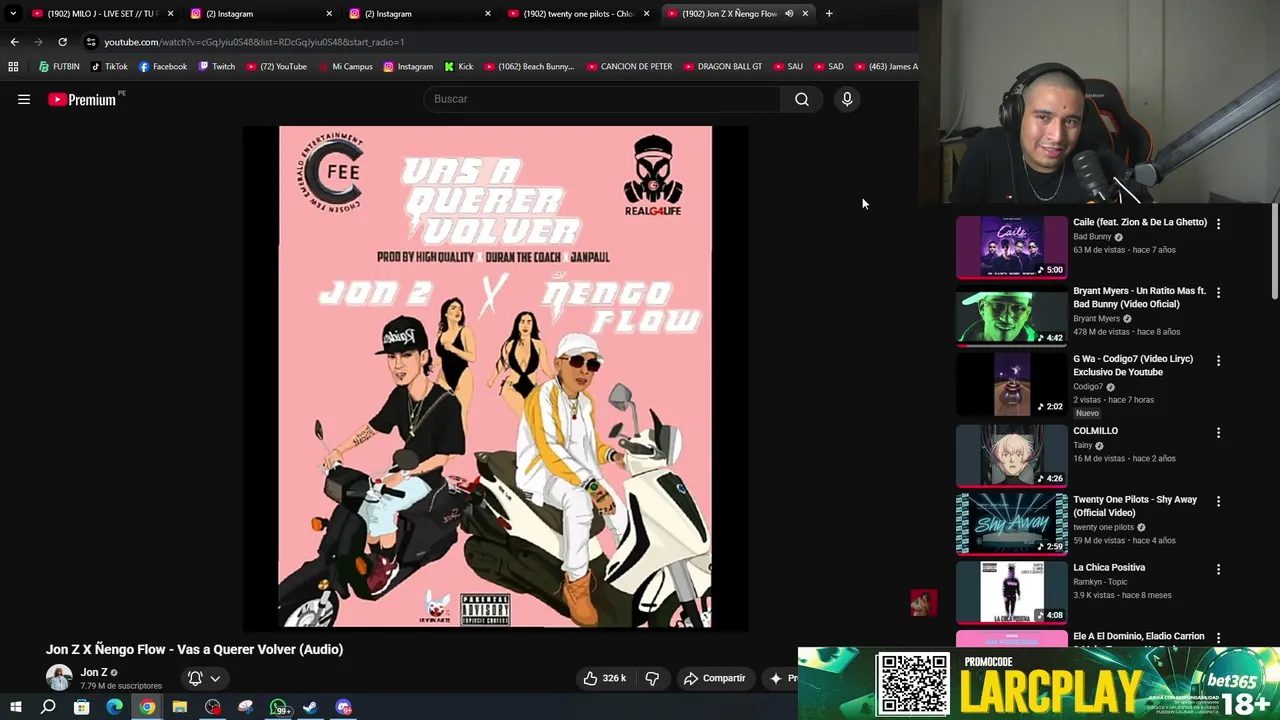1280x720 pixels.
Task: Open a new browser tab
Action: pyautogui.click(x=829, y=14)
